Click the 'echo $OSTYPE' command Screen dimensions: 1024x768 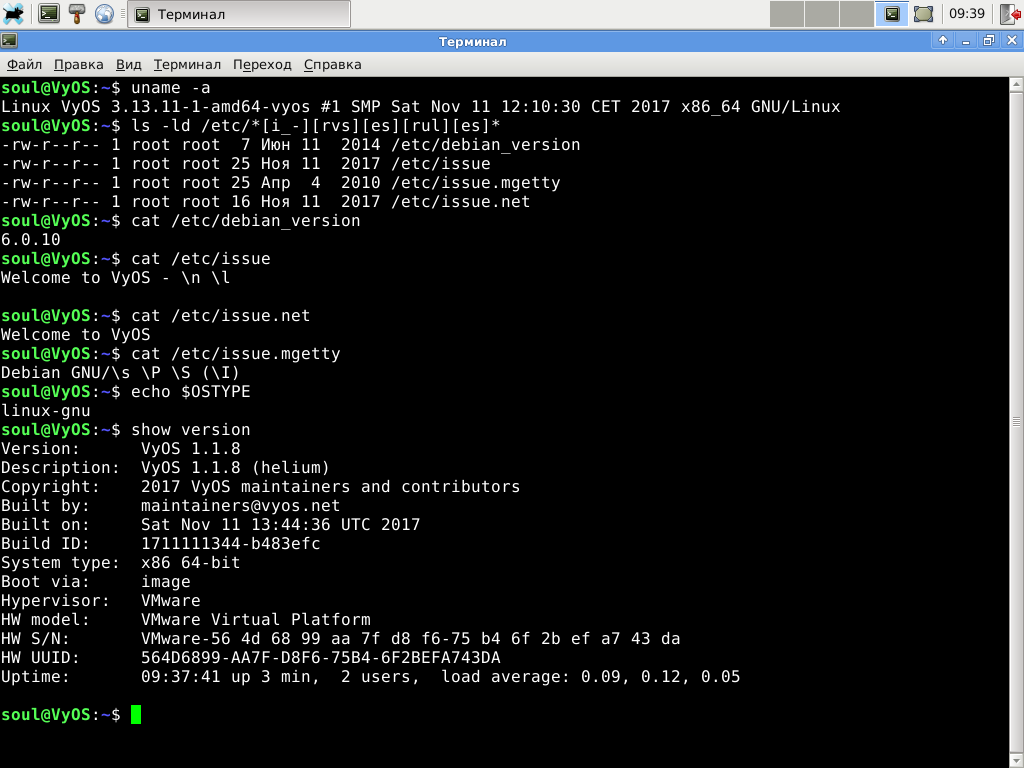click(191, 392)
